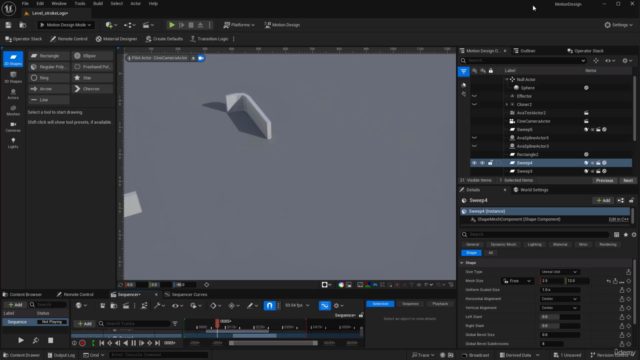The height and width of the screenshot is (360, 640).
Task: Open the File menu
Action: [25, 4]
